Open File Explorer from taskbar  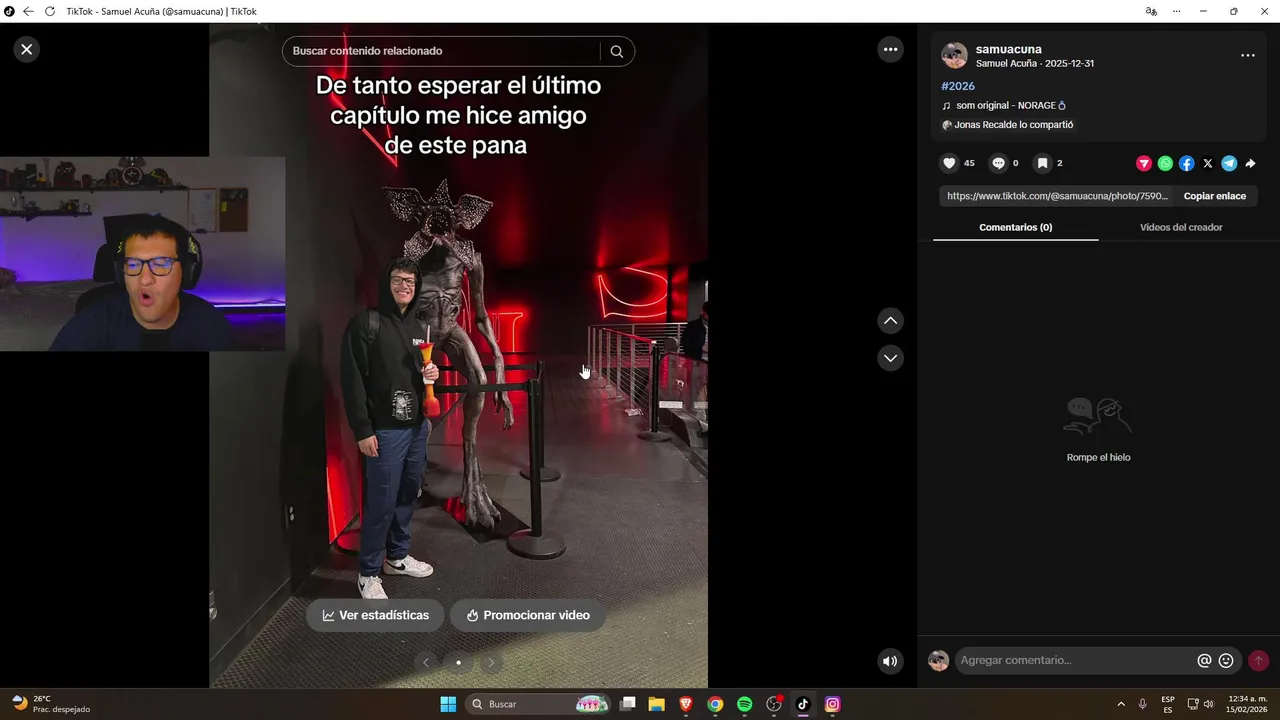pos(657,704)
